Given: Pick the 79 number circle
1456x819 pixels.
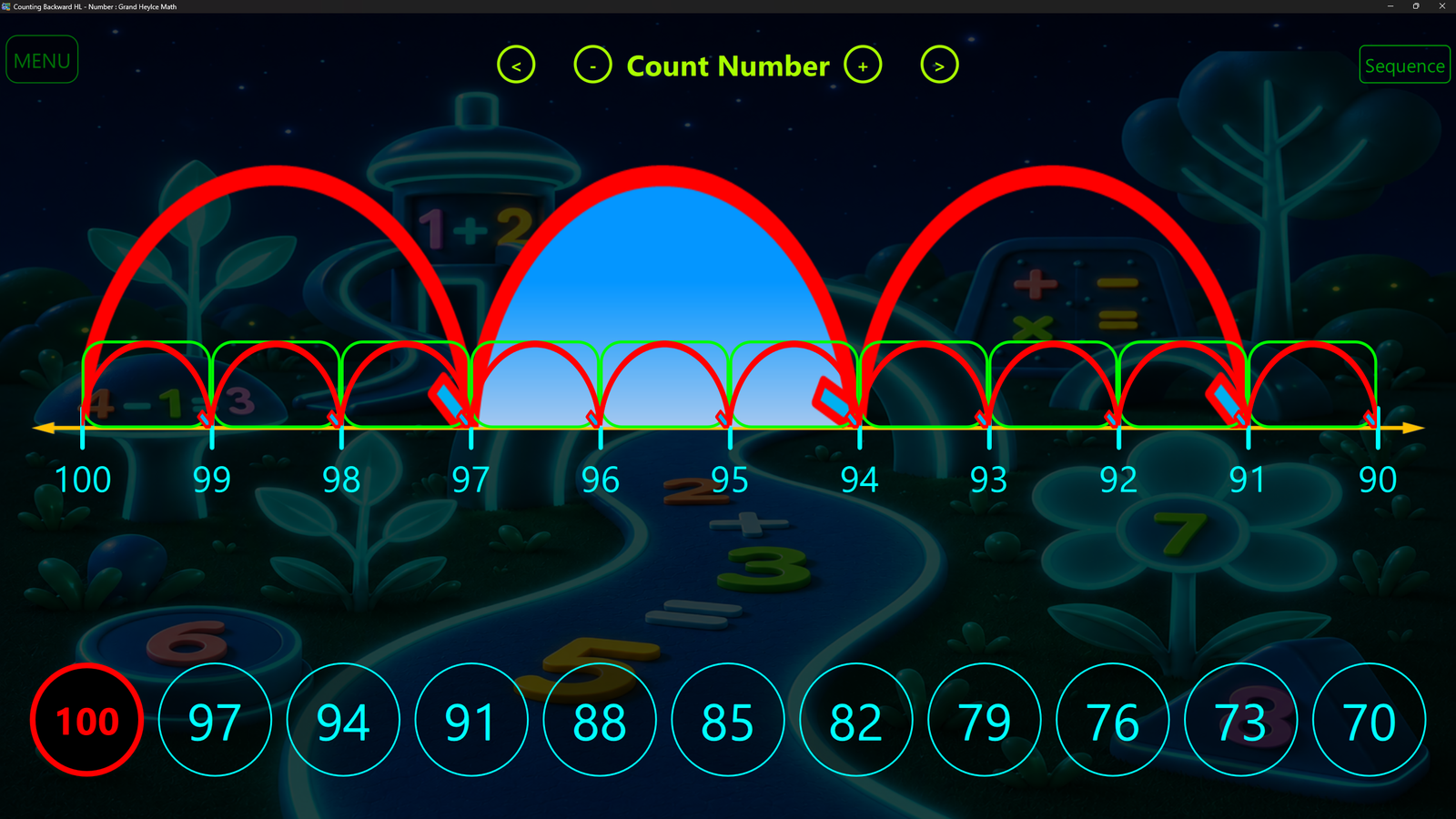Looking at the screenshot, I should (x=985, y=720).
